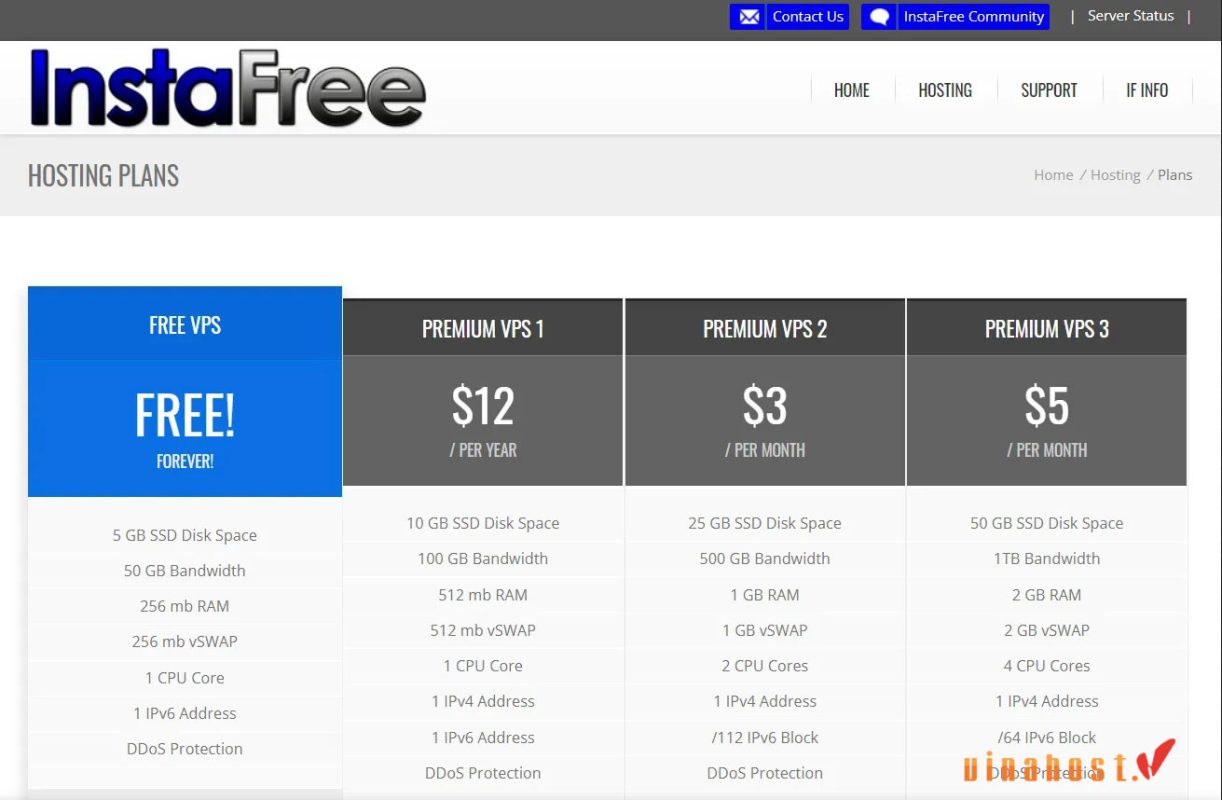Viewport: 1222px width, 800px height.
Task: Select the FREE VPS plan header
Action: tap(184, 325)
